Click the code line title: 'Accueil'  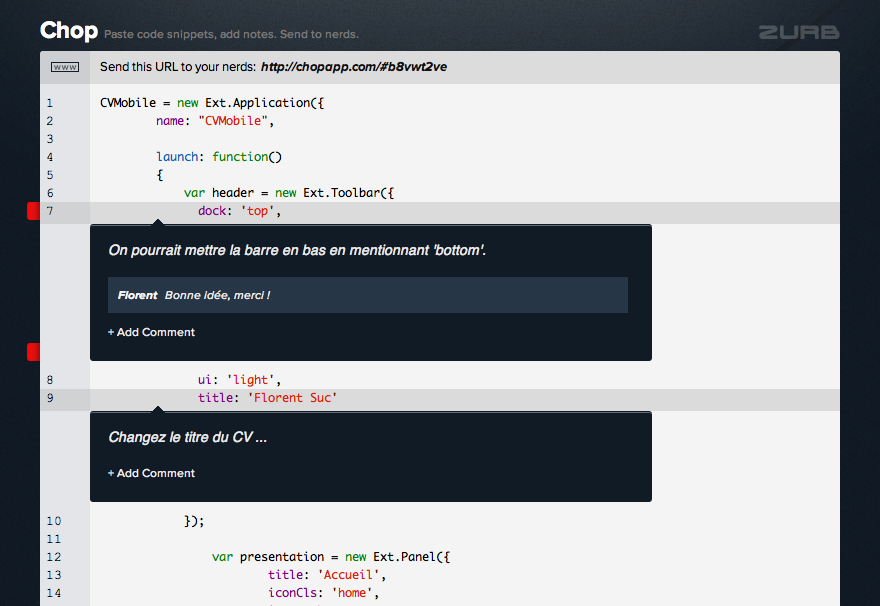[326, 575]
